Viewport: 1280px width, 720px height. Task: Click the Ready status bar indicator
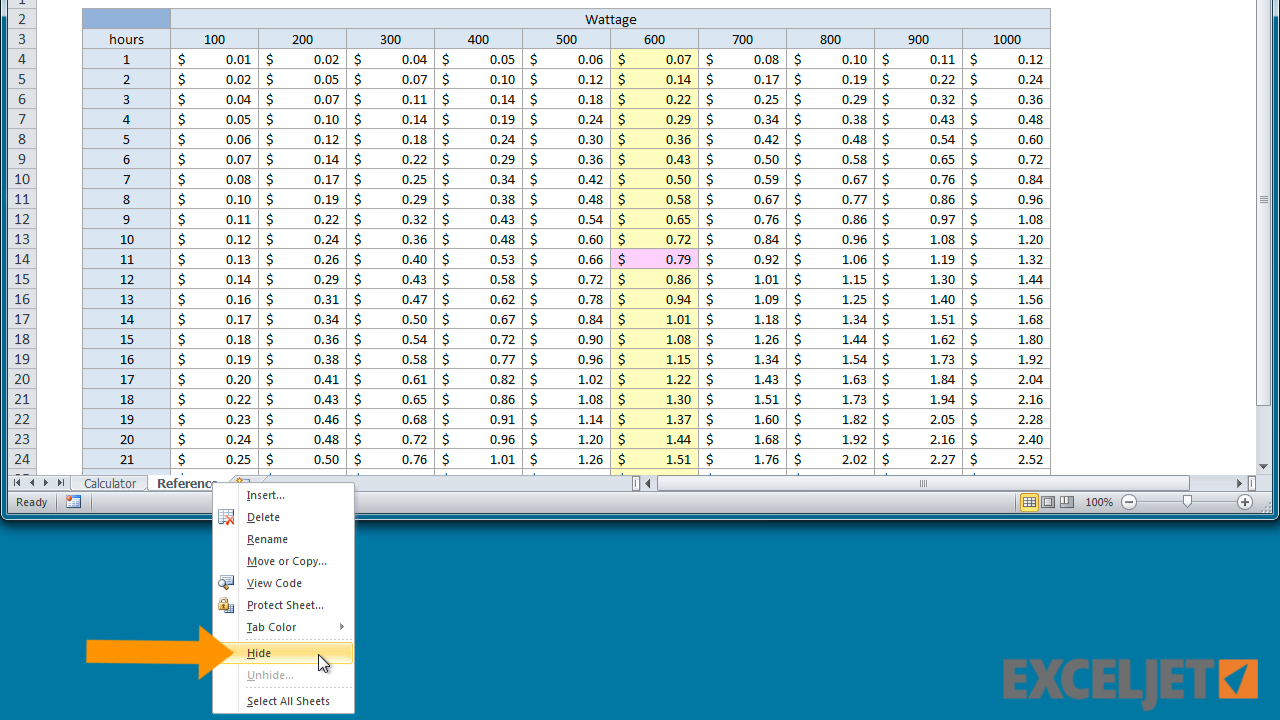pos(31,502)
